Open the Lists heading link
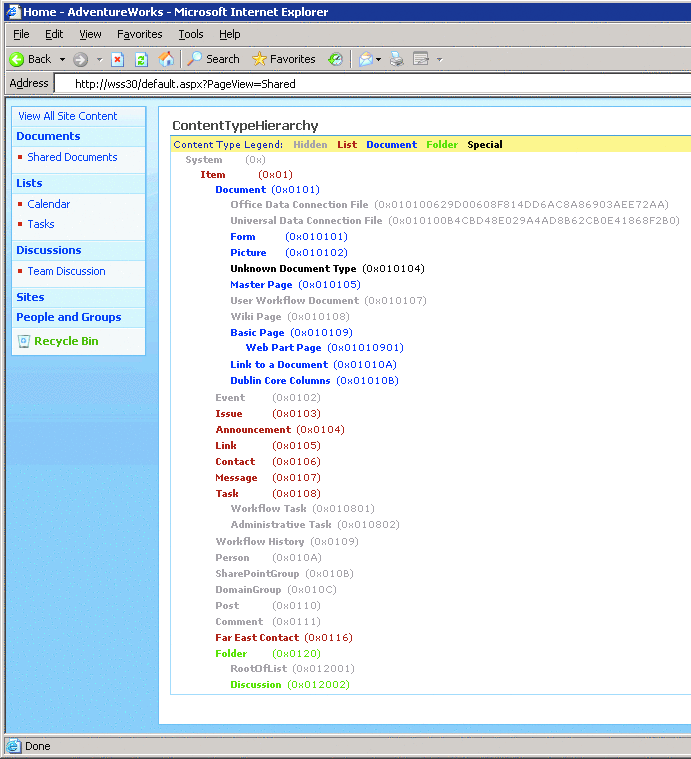The image size is (691, 759). tap(30, 183)
